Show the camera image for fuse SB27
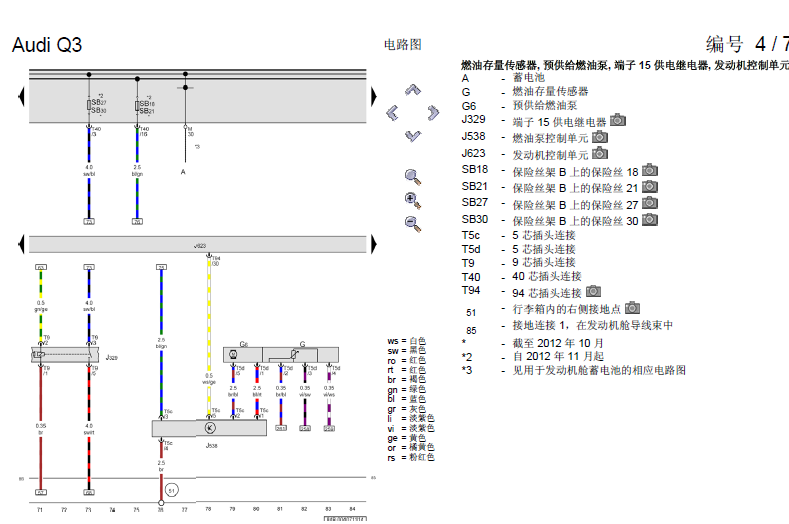789x524 pixels. click(650, 203)
